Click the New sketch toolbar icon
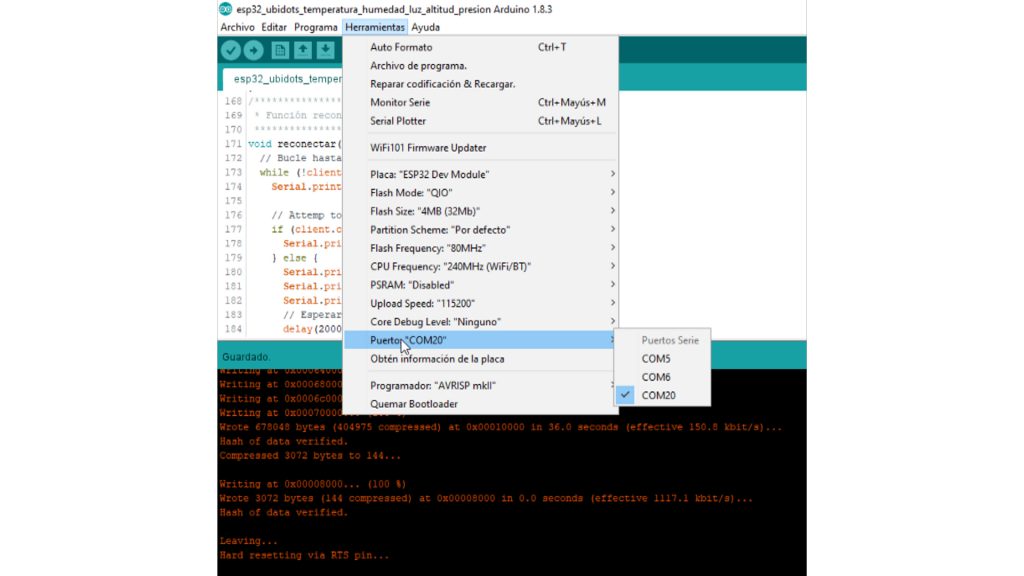 tap(280, 51)
